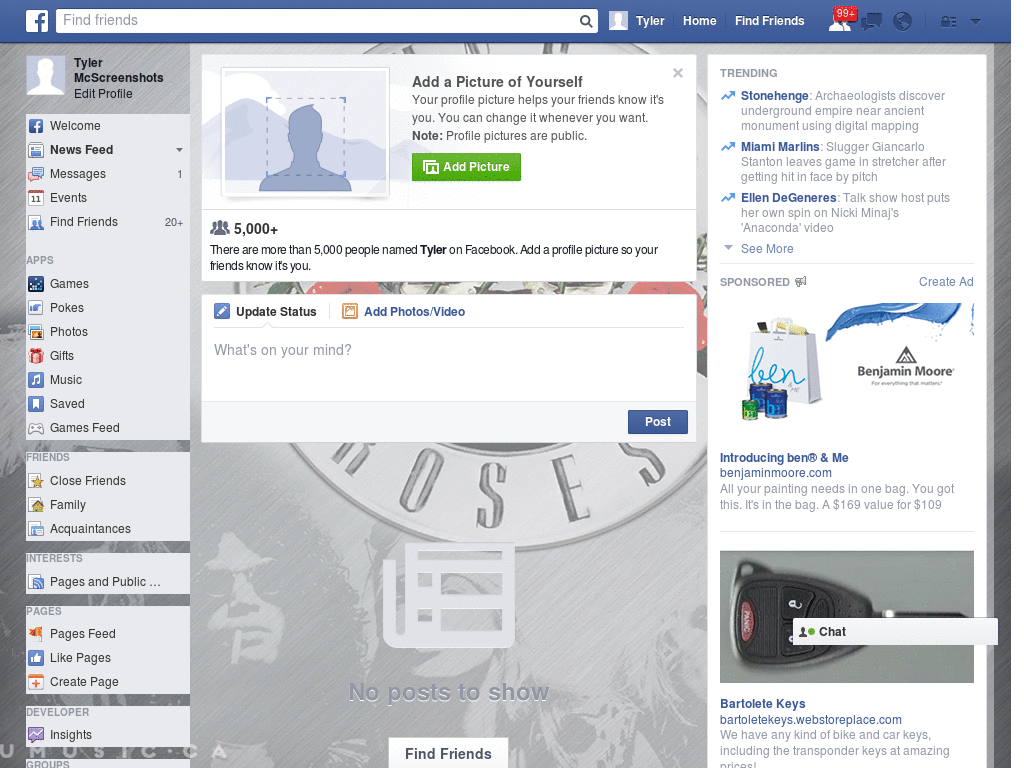Click the Saved bookmark icon
This screenshot has width=1024, height=768.
click(36, 404)
